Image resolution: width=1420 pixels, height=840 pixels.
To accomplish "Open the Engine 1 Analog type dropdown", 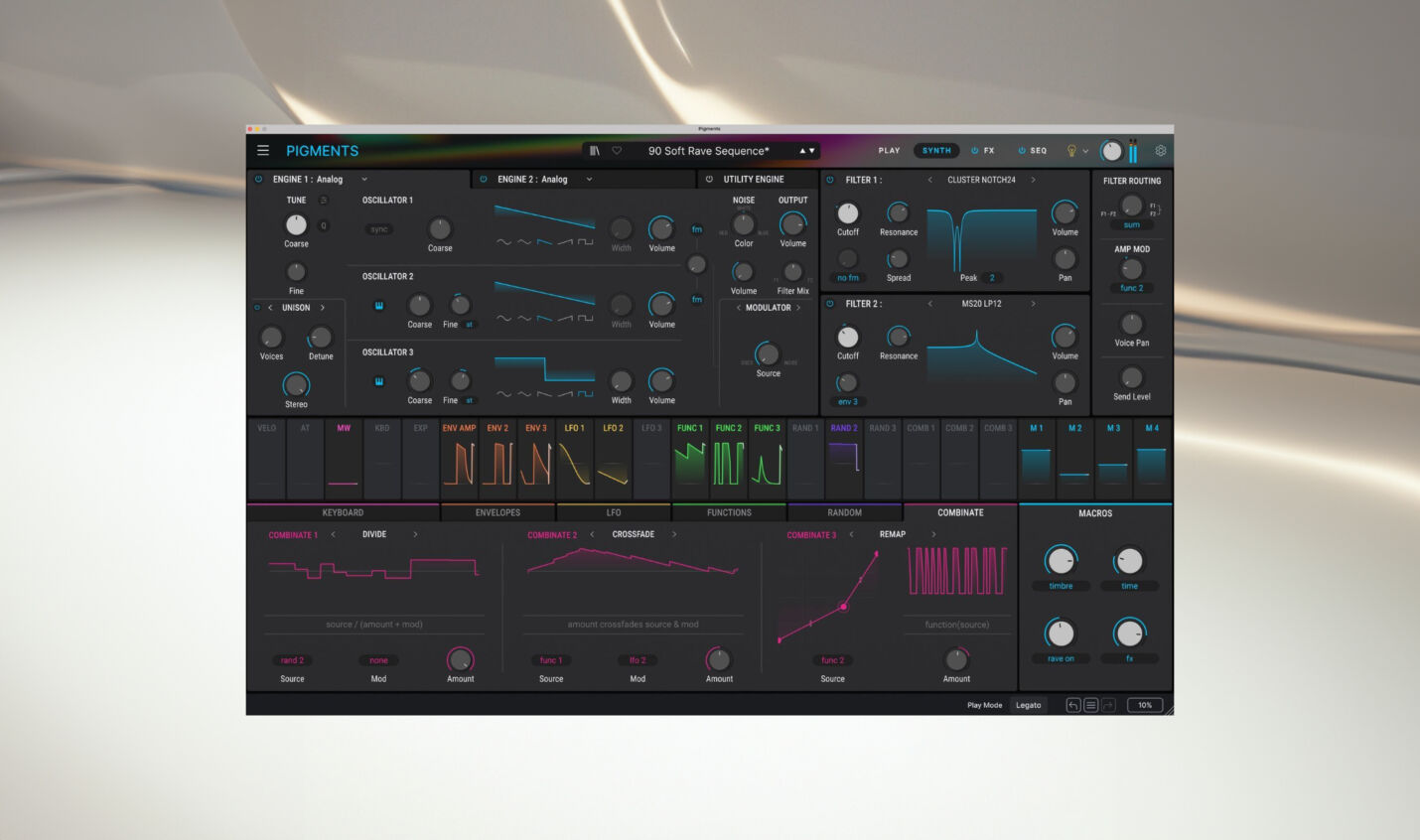I will click(x=364, y=179).
